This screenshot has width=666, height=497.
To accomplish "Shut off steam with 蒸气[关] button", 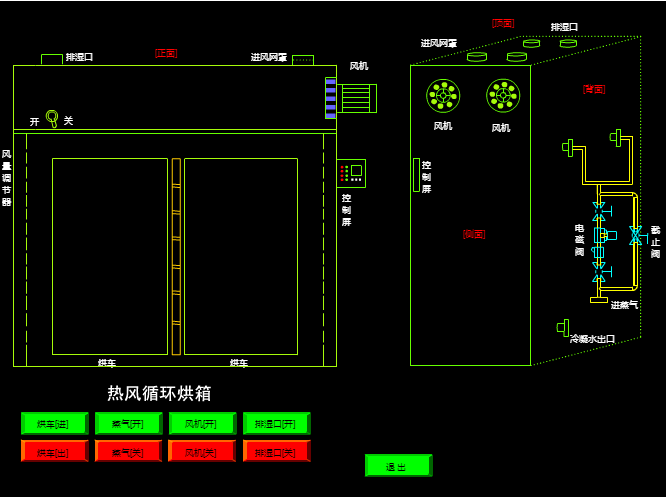I will click(x=128, y=451).
